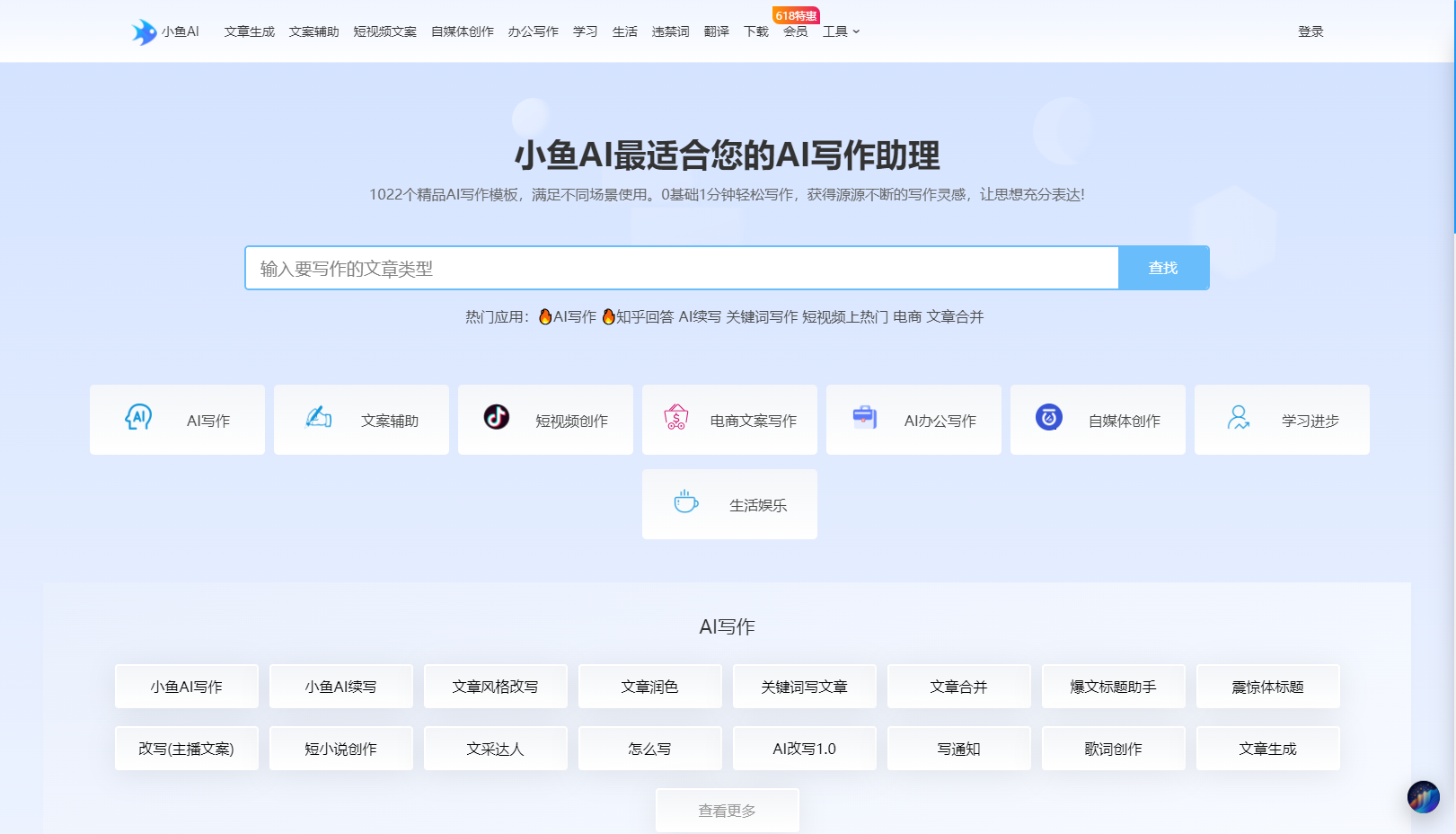Expand the 工具 dropdown in navigation

841,31
